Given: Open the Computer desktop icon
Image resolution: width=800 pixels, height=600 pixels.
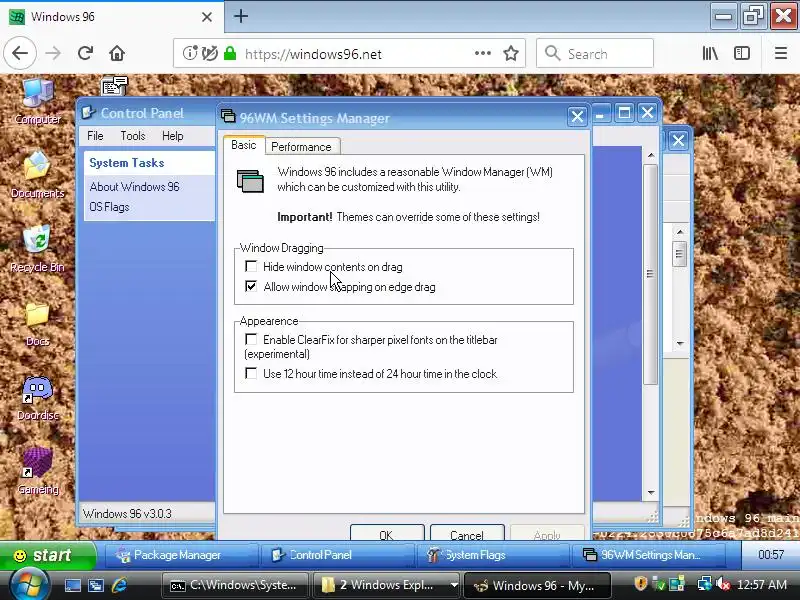Looking at the screenshot, I should pos(37,101).
